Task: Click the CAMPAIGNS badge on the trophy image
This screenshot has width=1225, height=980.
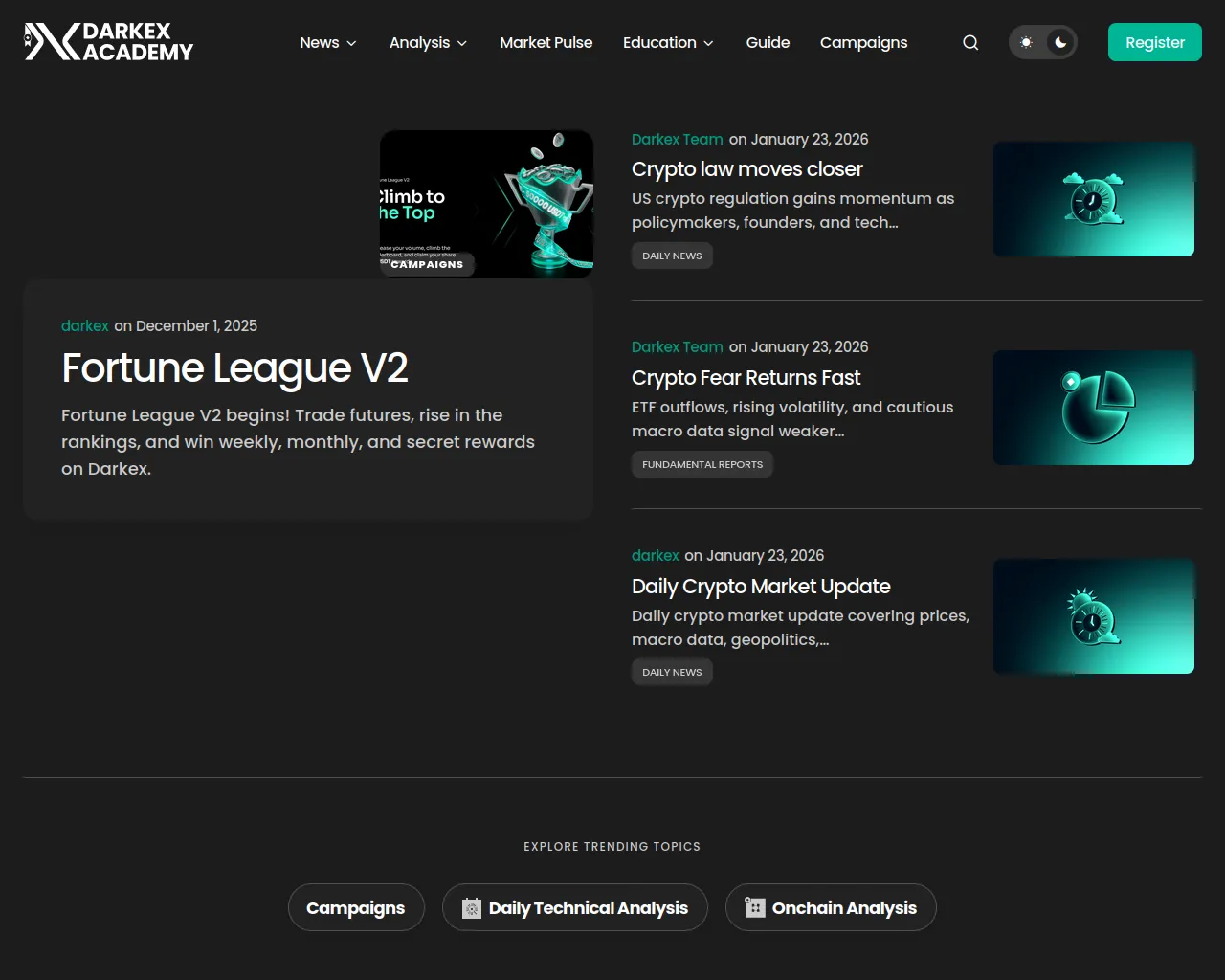Action: click(427, 264)
